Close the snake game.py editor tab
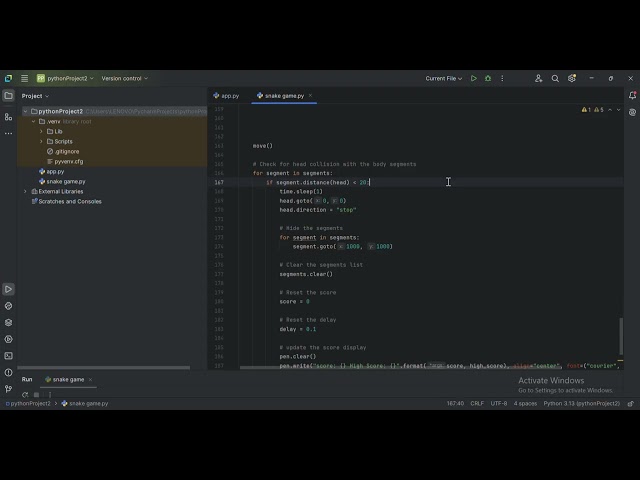Viewport: 640px width, 480px height. (310, 96)
